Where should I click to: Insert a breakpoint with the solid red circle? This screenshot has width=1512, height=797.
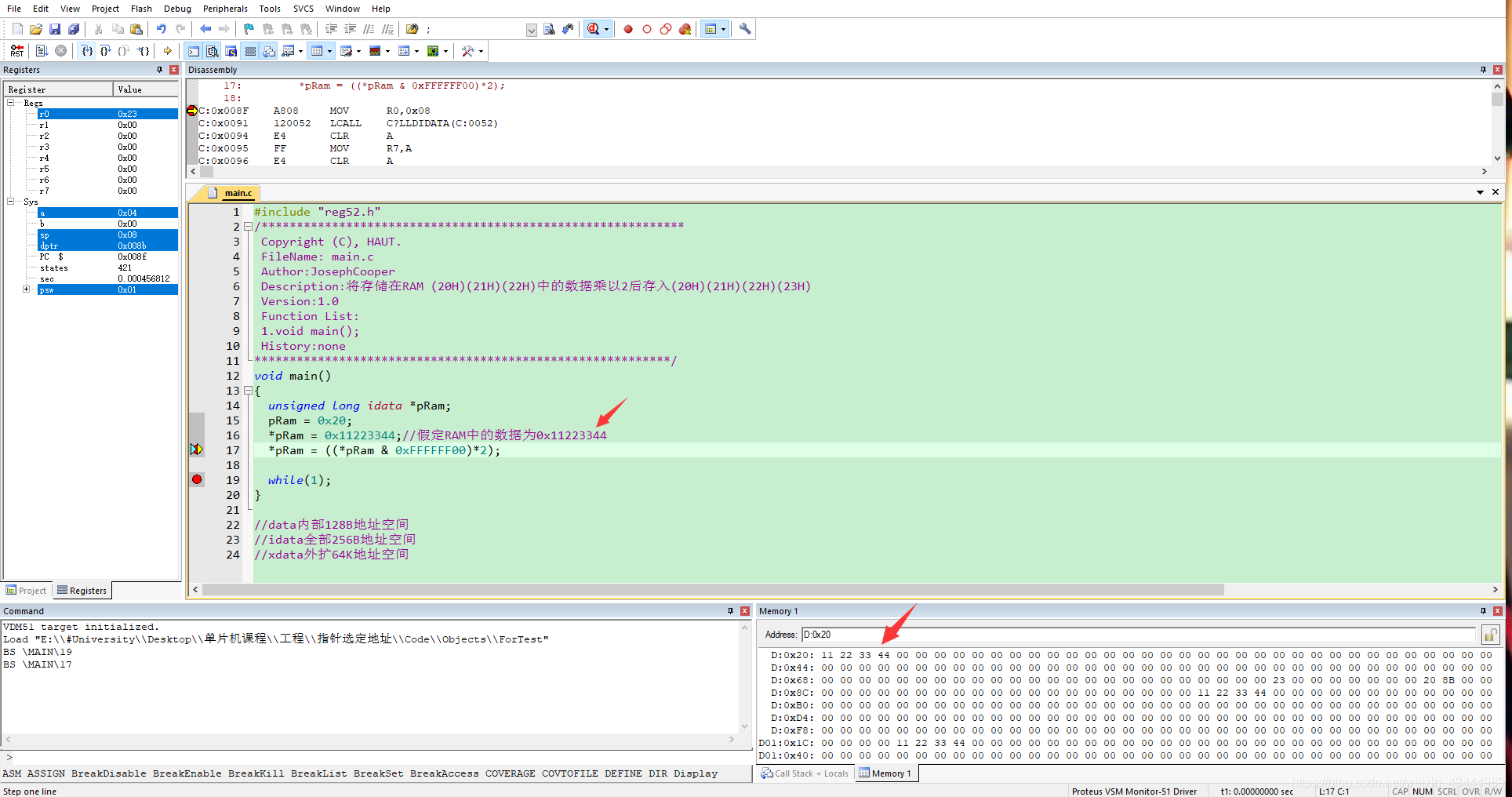[628, 29]
